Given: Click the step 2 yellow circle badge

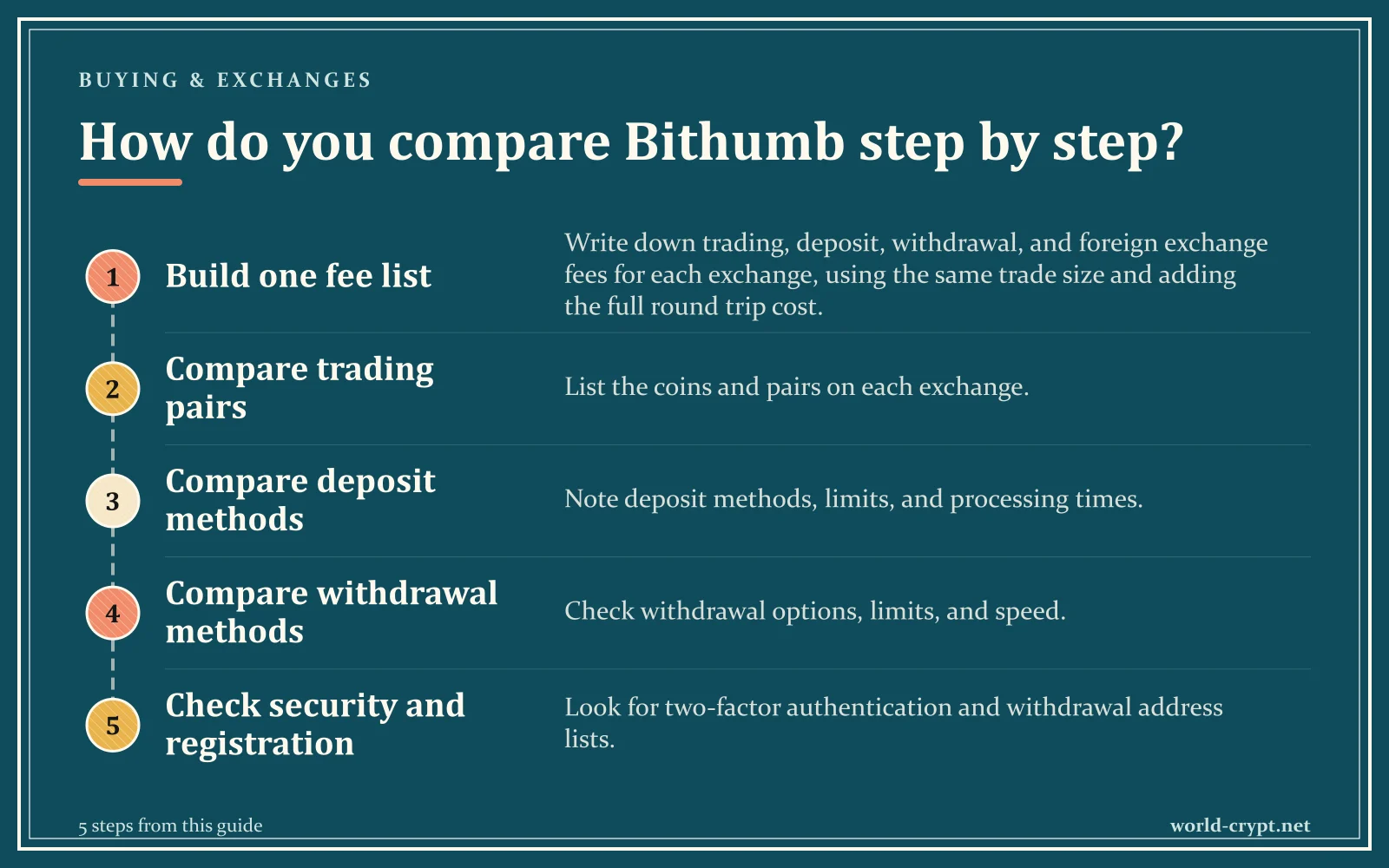Looking at the screenshot, I should 113,389.
